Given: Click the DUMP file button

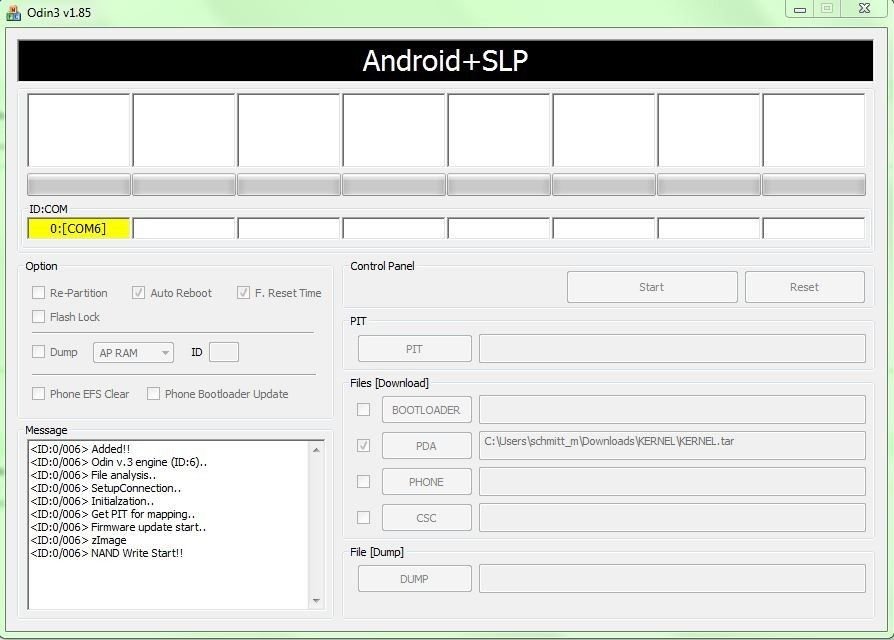Looking at the screenshot, I should click(x=415, y=579).
